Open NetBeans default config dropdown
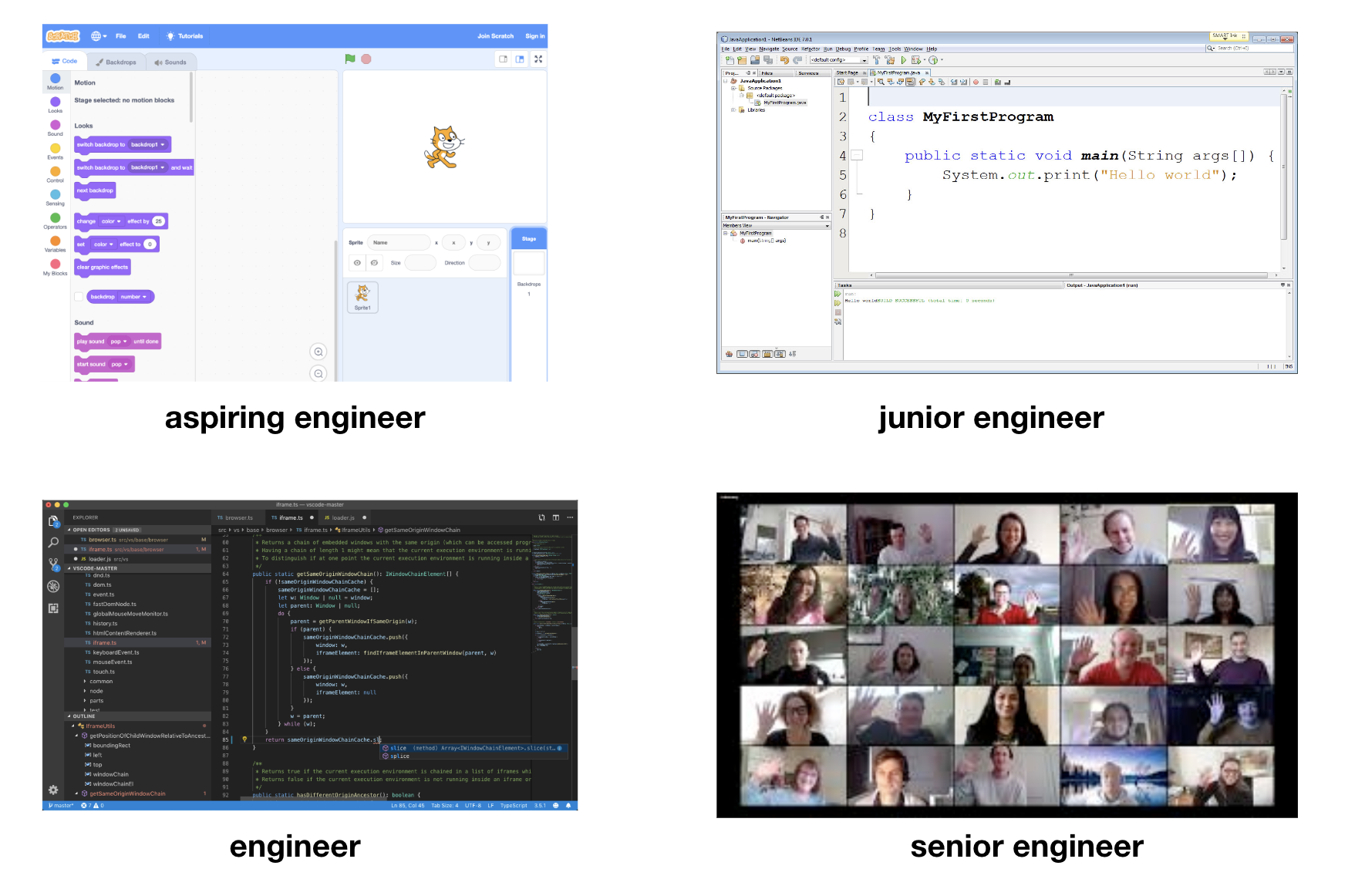The width and height of the screenshot is (1365, 896). (x=838, y=59)
